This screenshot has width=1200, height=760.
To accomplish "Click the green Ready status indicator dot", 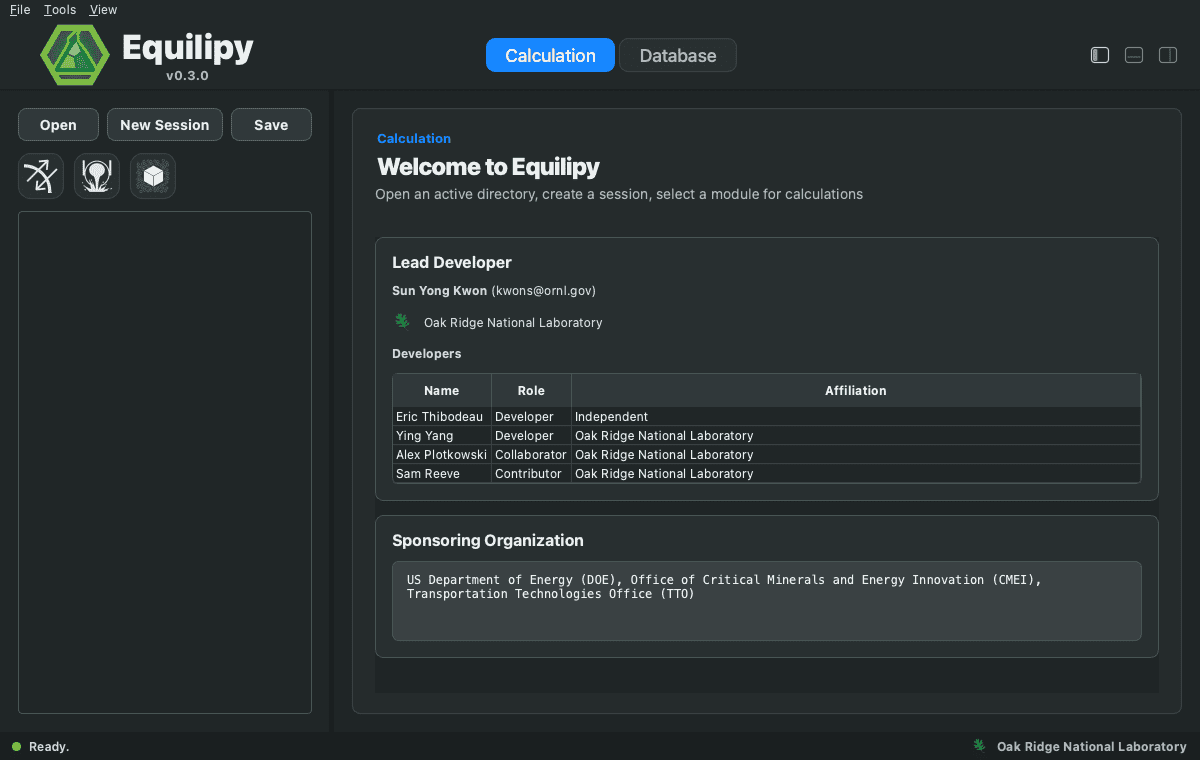I will click(x=16, y=746).
